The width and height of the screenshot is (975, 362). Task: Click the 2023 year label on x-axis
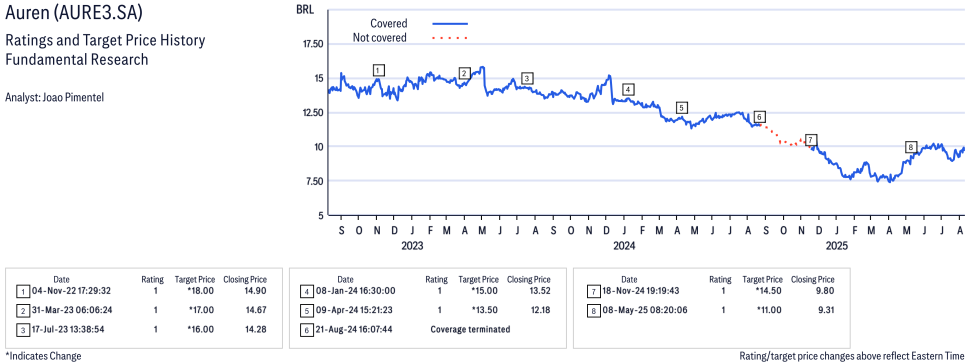[412, 246]
